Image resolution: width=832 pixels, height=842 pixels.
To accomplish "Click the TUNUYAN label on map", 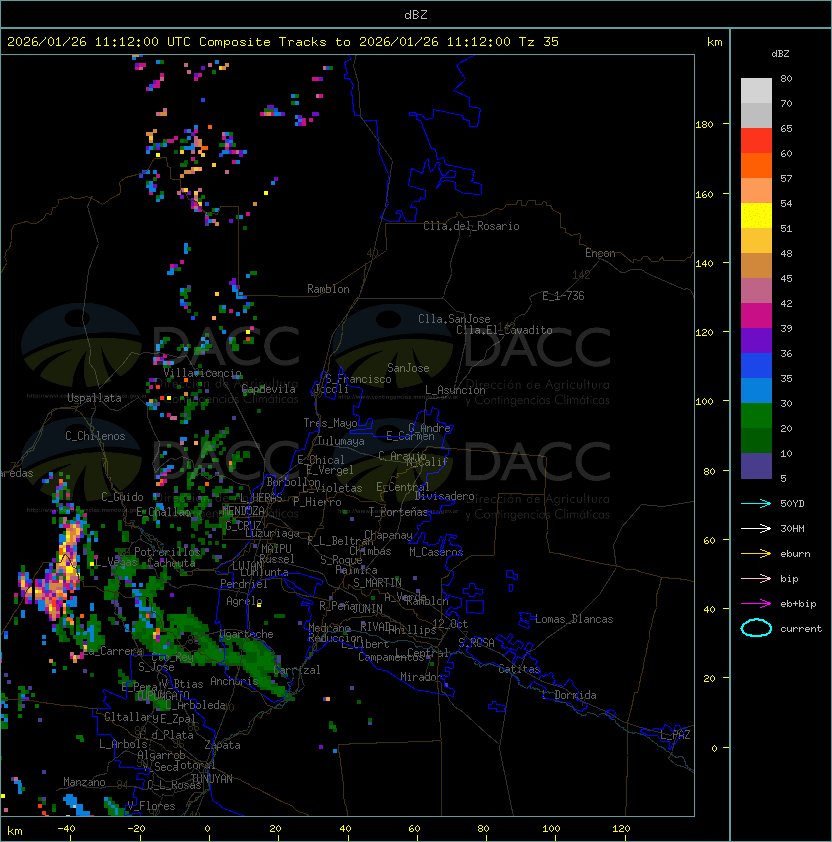I will click(212, 778).
